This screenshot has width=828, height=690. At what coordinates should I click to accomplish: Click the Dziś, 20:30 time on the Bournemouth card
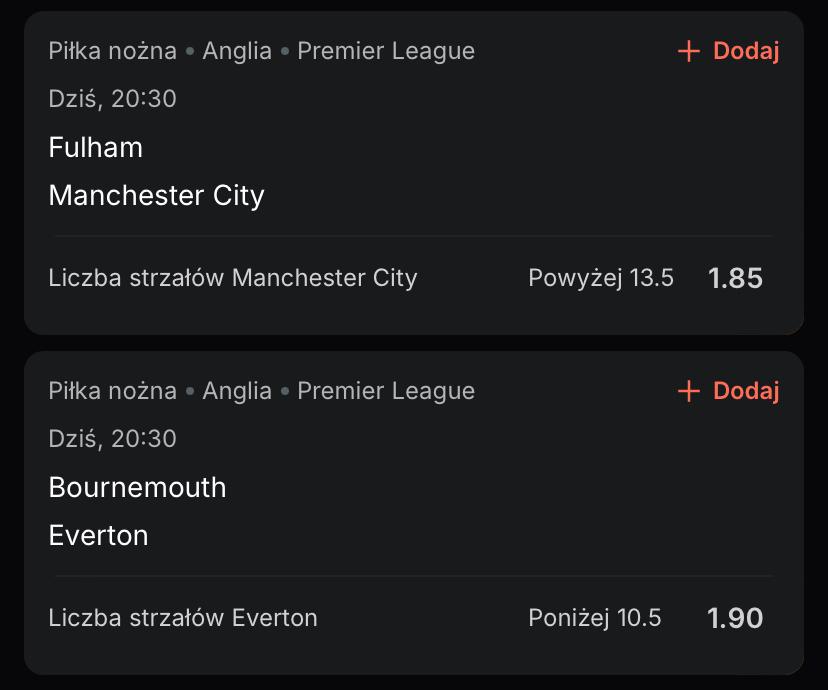pyautogui.click(x=112, y=439)
